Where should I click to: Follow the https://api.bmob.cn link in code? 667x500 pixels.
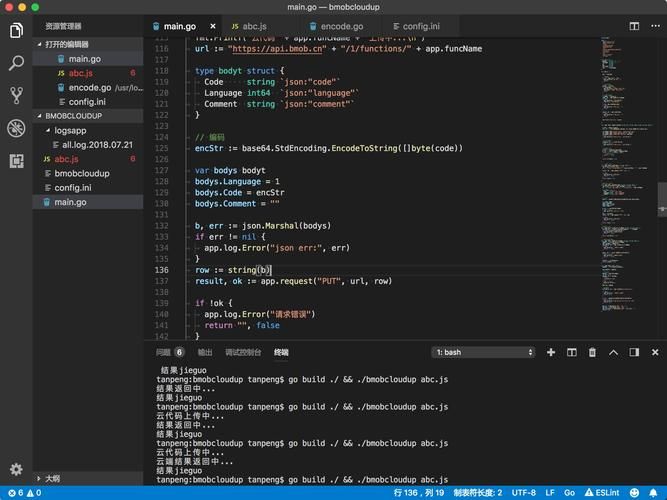click(277, 49)
